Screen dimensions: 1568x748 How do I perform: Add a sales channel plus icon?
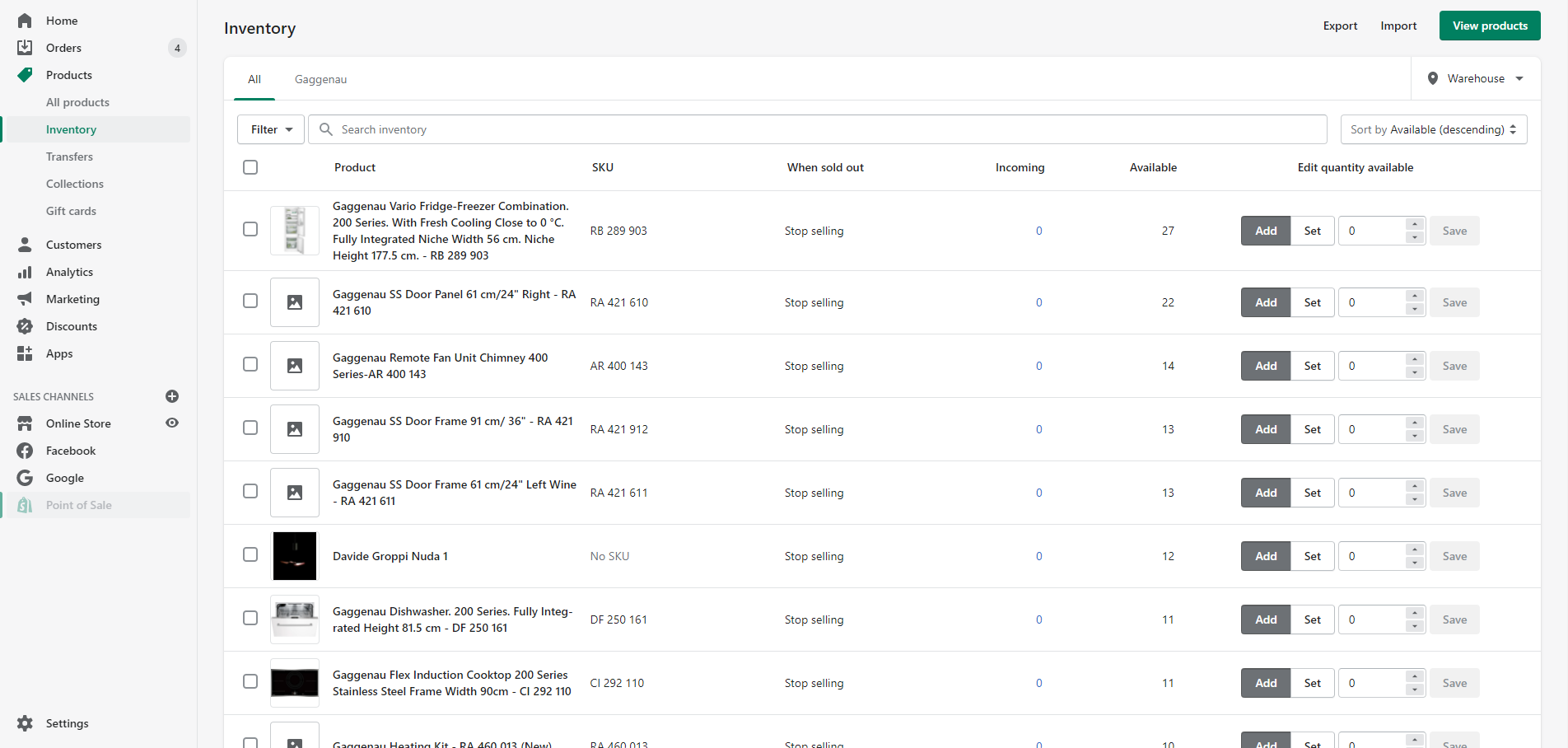click(x=172, y=396)
